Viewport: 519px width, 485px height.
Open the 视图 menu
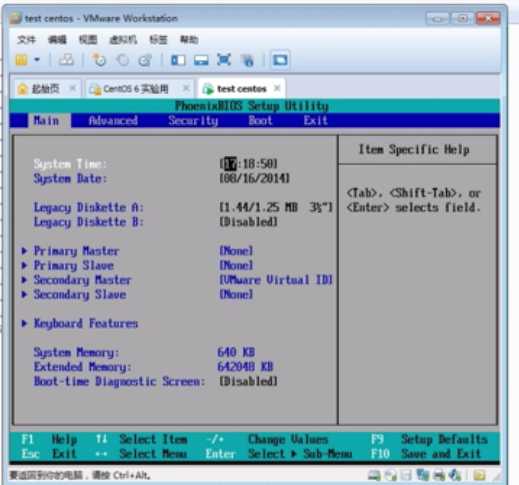[88, 40]
